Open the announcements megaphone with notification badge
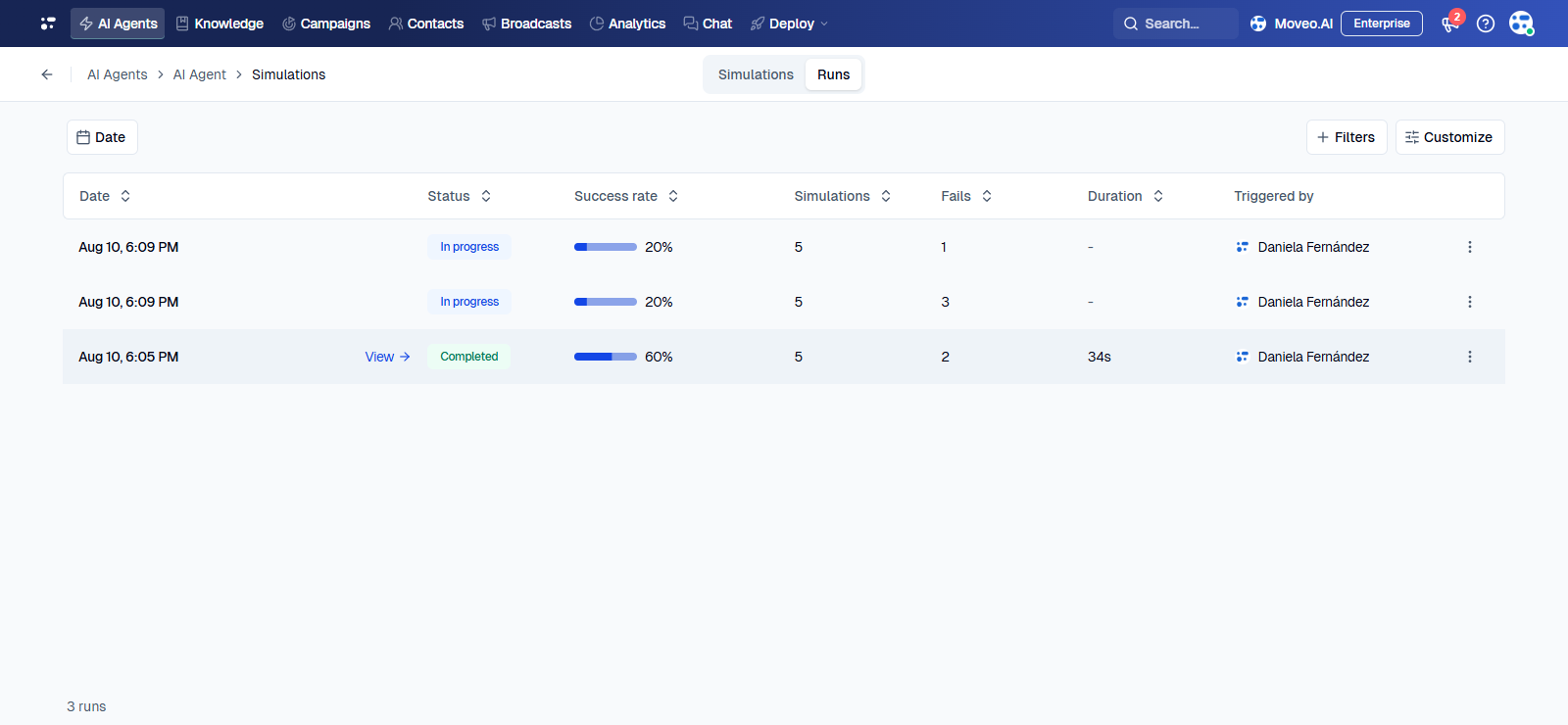The image size is (1568, 725). click(1450, 24)
